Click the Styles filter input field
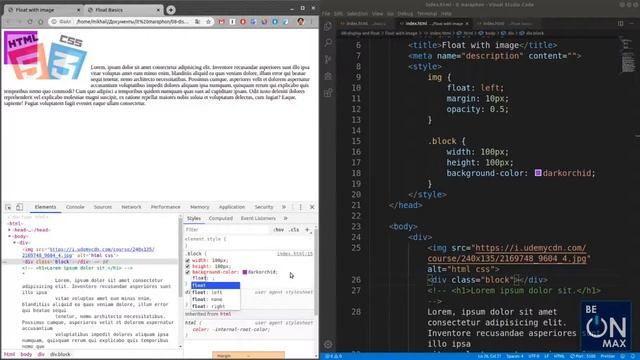Viewport: 640px width, 360px height. click(x=227, y=230)
